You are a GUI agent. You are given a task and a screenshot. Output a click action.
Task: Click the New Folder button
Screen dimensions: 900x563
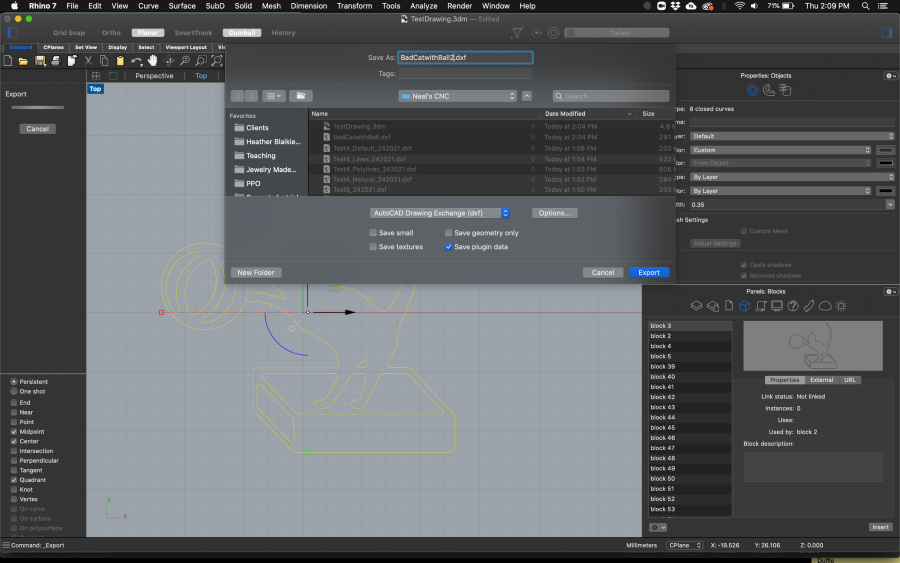click(256, 273)
